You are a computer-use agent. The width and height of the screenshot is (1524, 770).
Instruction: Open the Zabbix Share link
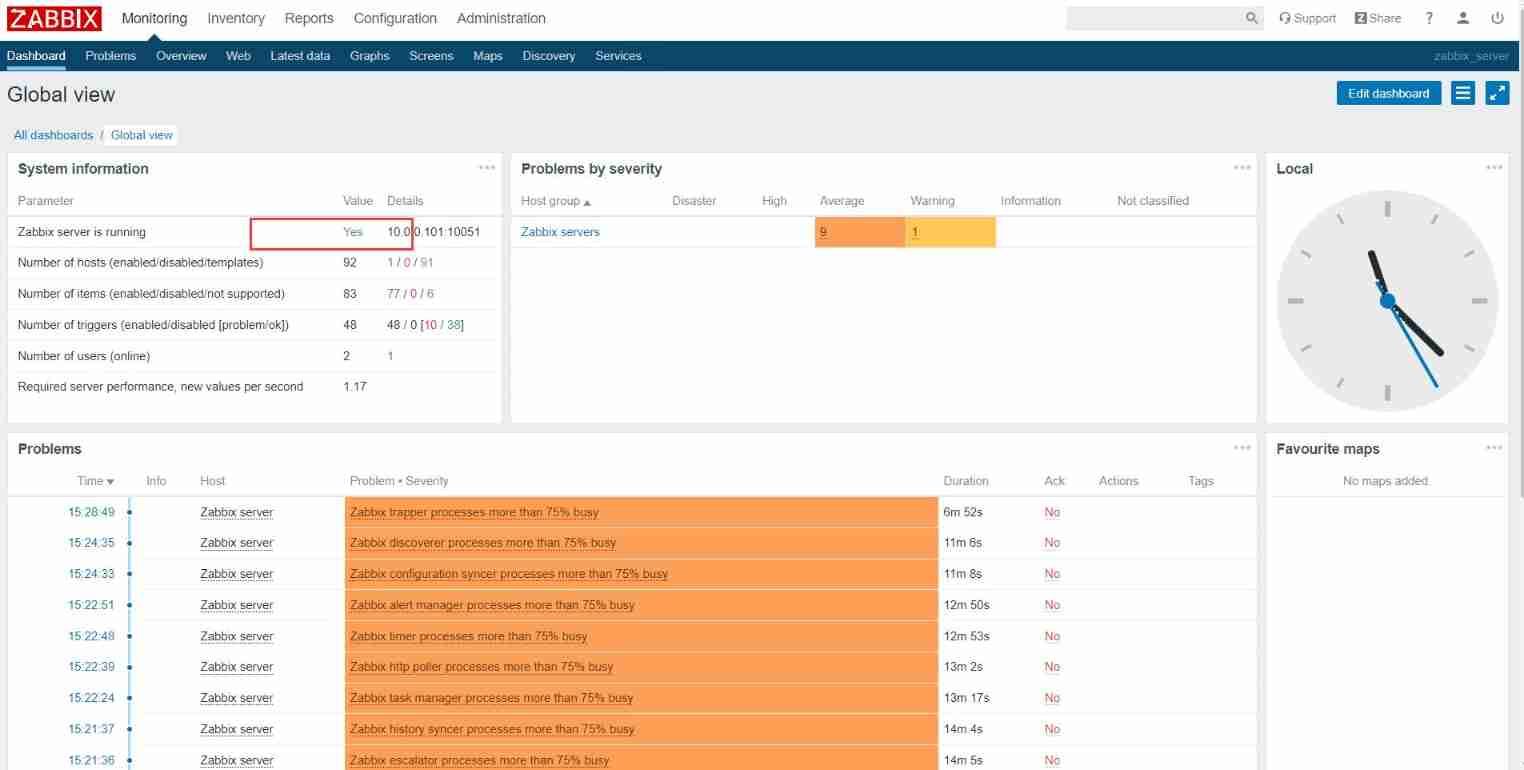(x=1378, y=18)
